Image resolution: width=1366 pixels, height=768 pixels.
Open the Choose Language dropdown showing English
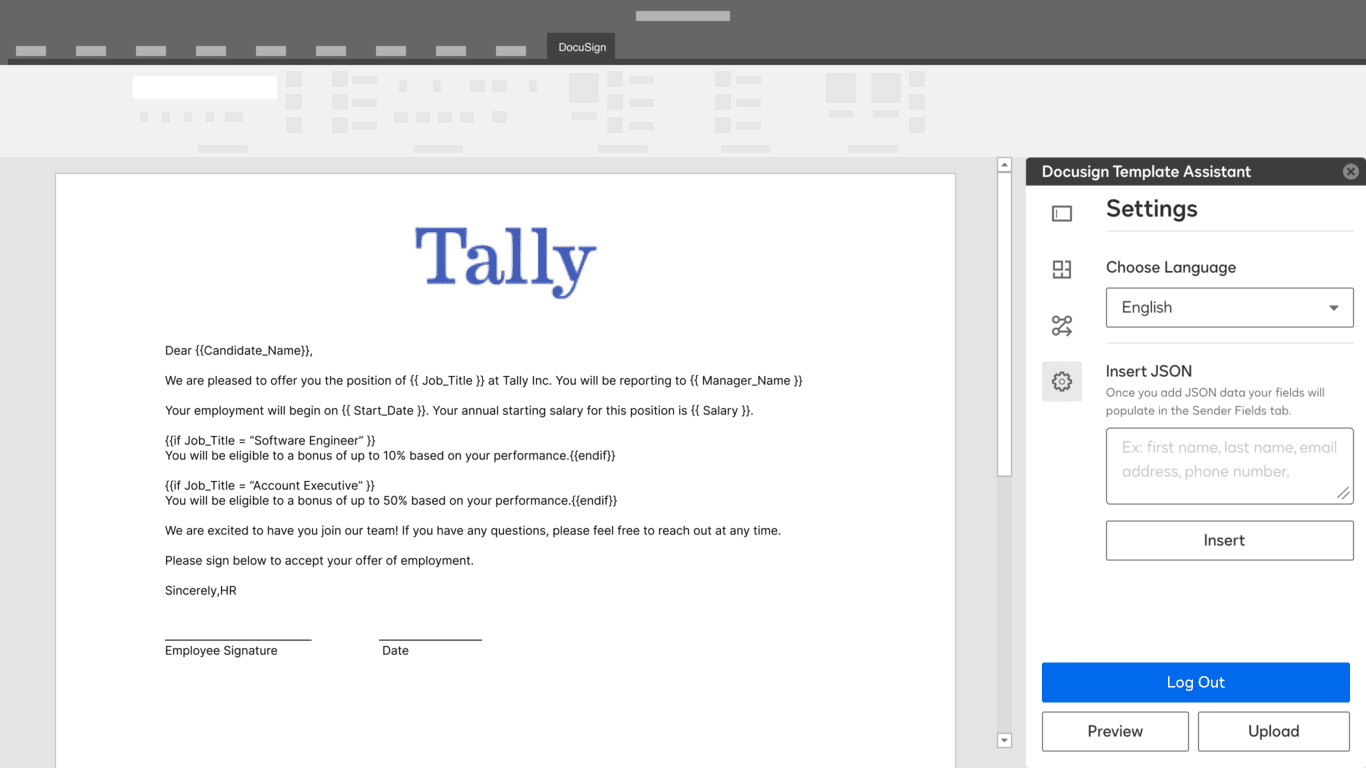point(1229,308)
